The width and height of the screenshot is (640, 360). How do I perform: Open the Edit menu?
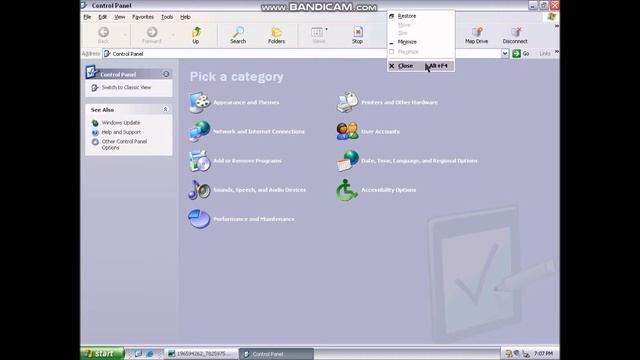(102, 17)
